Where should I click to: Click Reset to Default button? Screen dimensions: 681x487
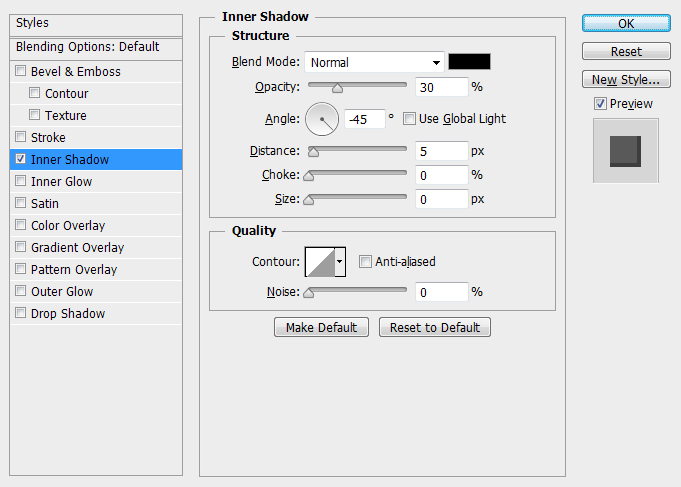pos(434,327)
